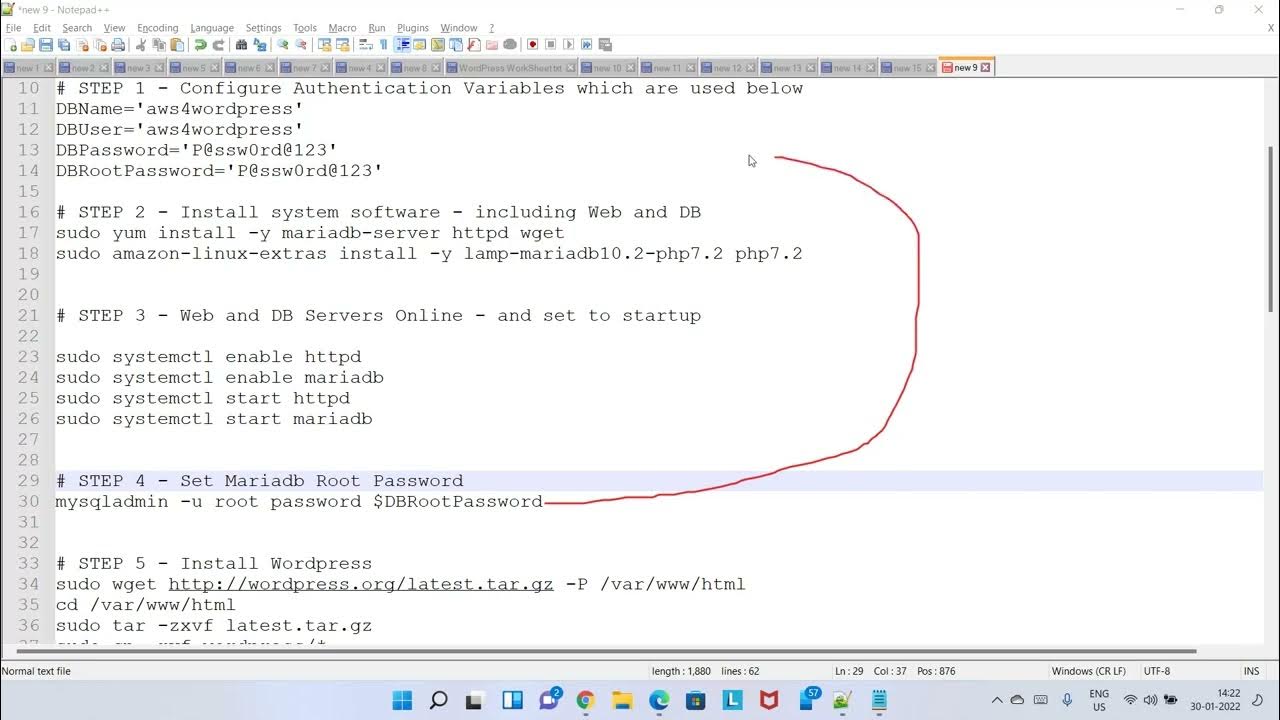1280x720 pixels.
Task: Click the Start Recording macro icon
Action: (532, 45)
